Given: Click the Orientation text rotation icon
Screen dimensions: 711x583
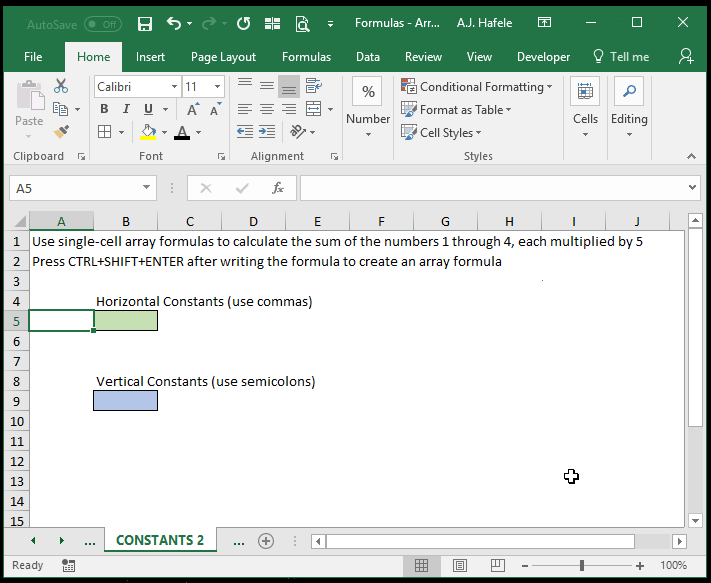Looking at the screenshot, I should pyautogui.click(x=298, y=131).
